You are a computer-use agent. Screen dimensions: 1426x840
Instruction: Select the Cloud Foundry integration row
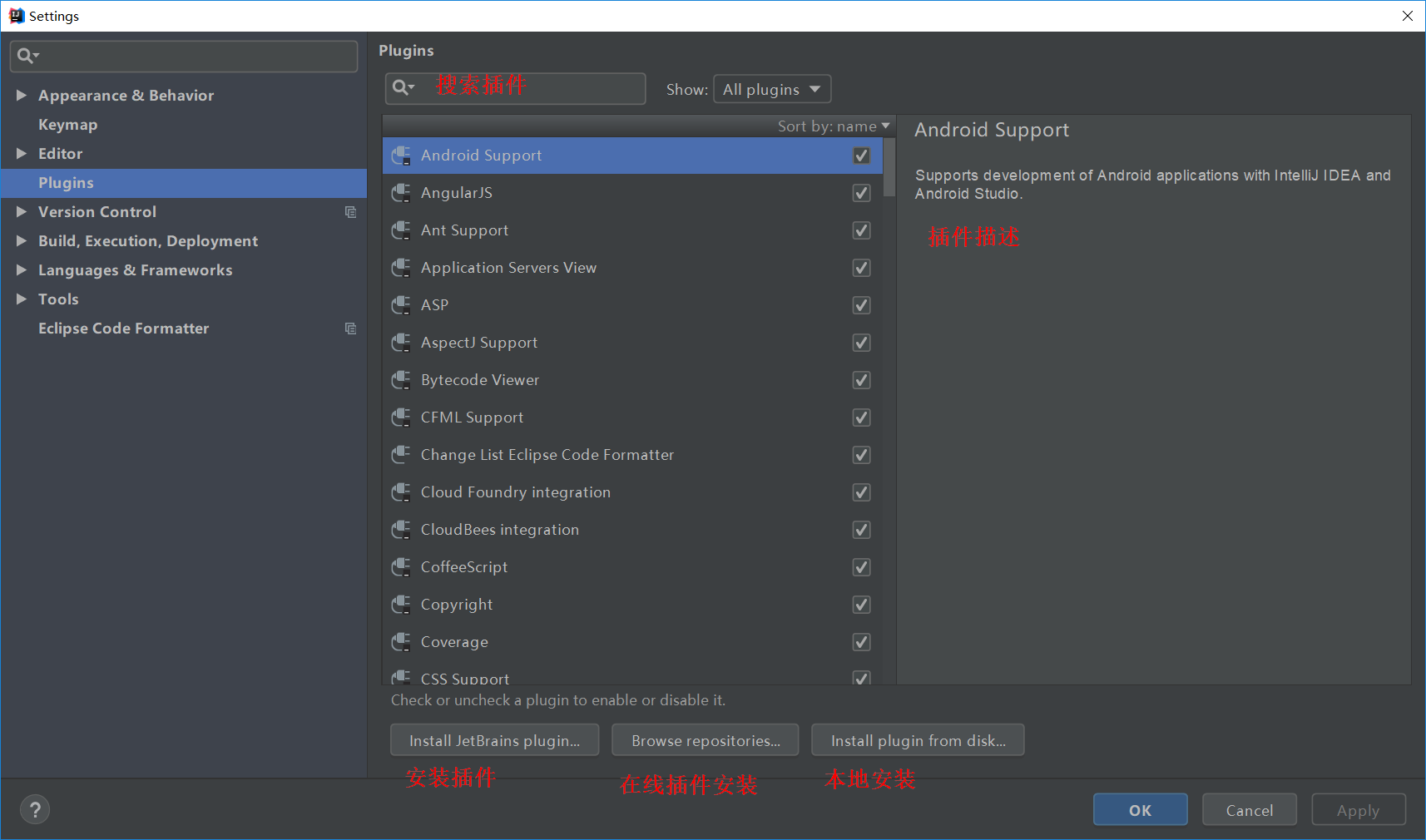point(632,492)
